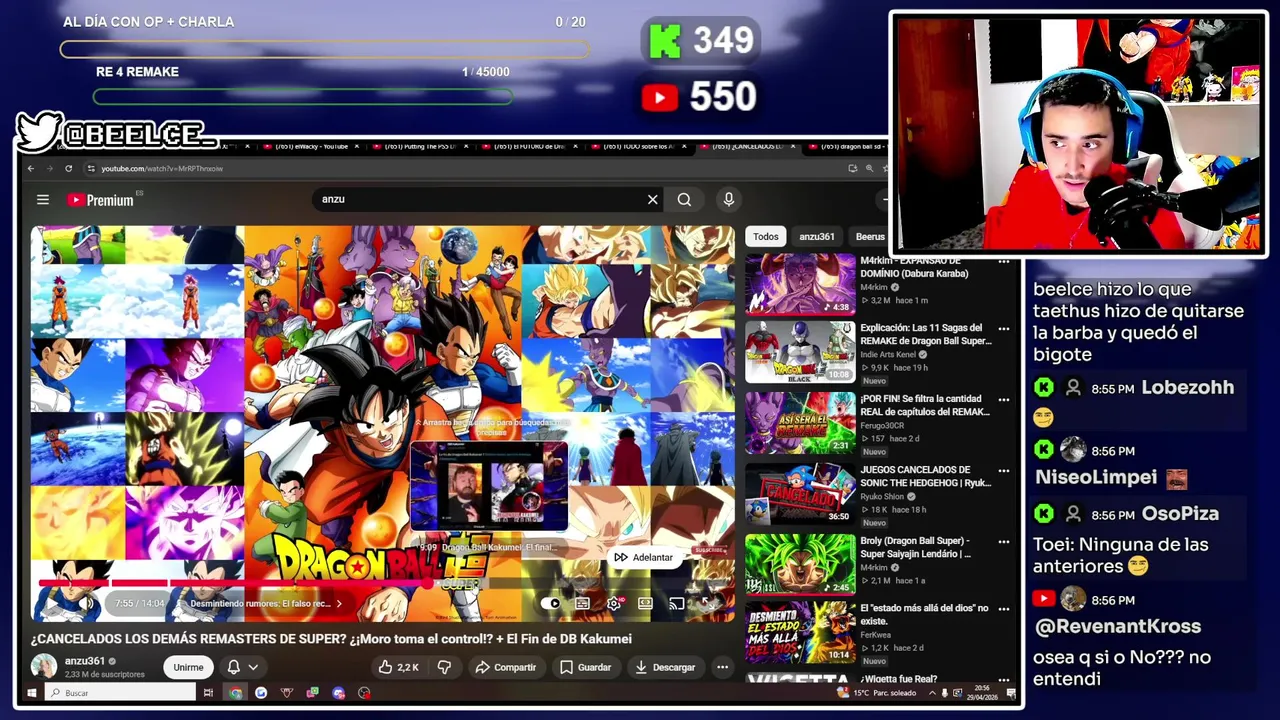Viewport: 1280px width, 720px height.
Task: Open the more actions menu below the video
Action: [x=722, y=667]
